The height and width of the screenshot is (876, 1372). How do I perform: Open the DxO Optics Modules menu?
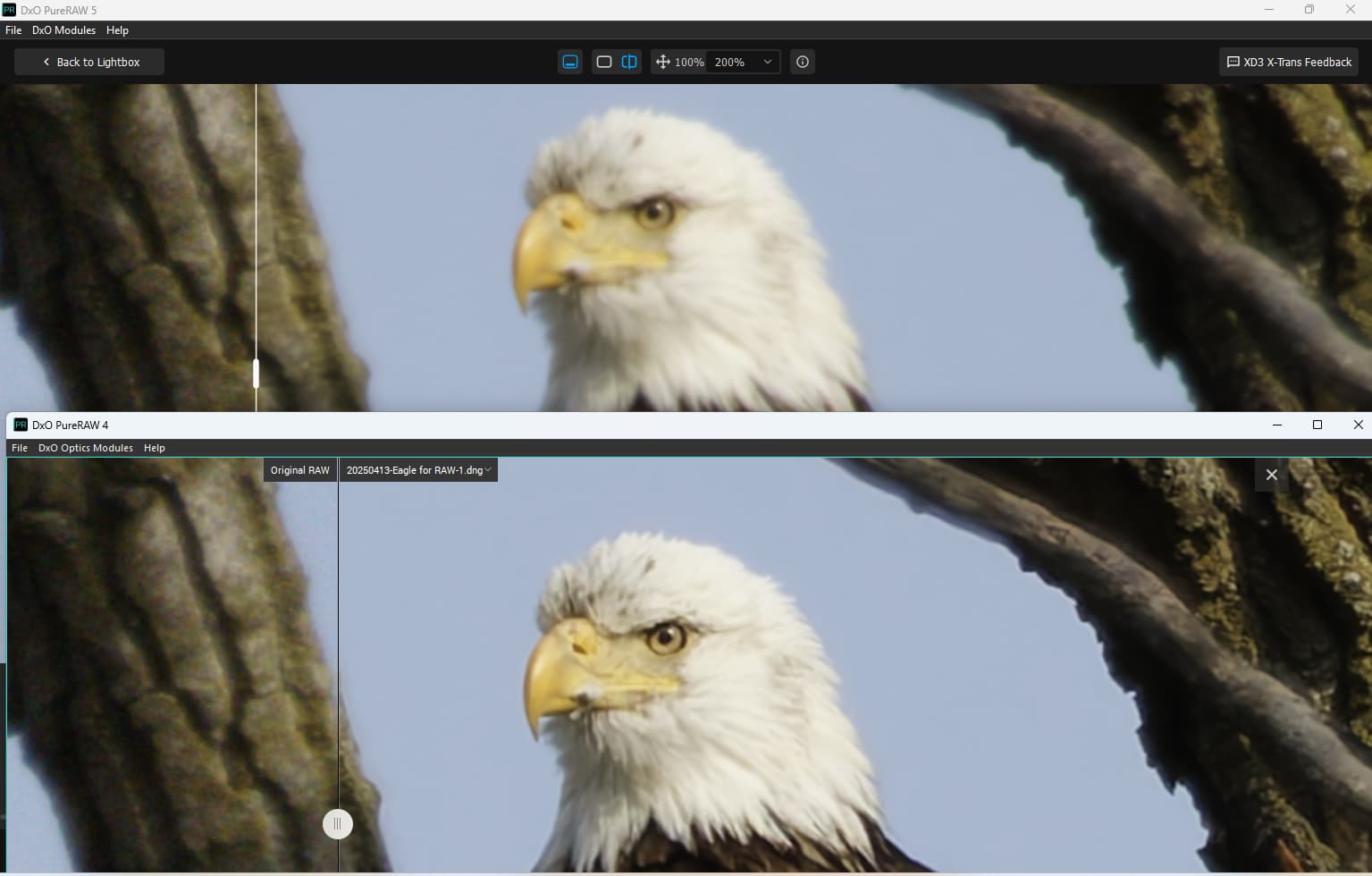(x=85, y=448)
